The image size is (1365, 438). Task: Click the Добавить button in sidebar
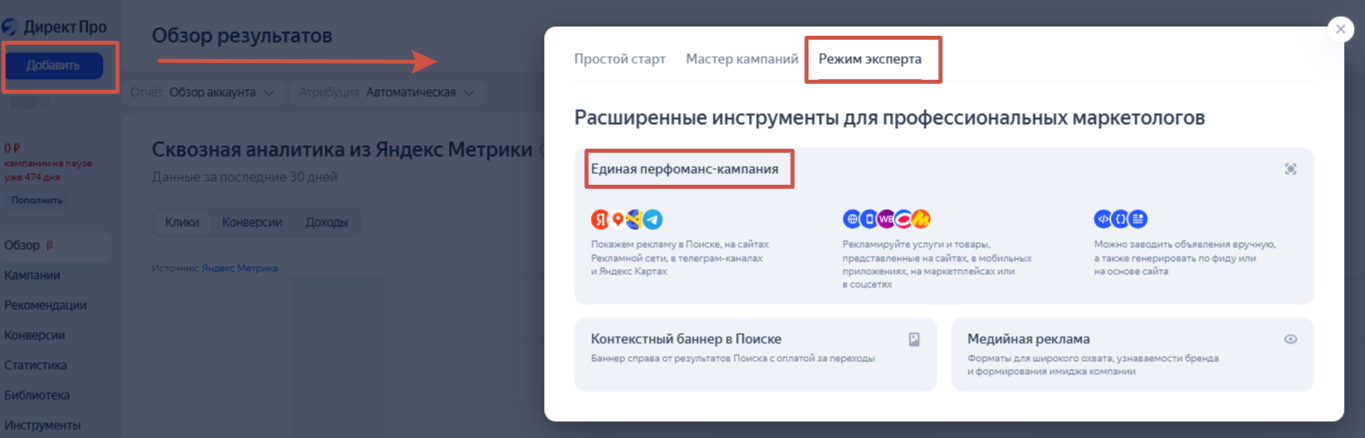pyautogui.click(x=54, y=66)
